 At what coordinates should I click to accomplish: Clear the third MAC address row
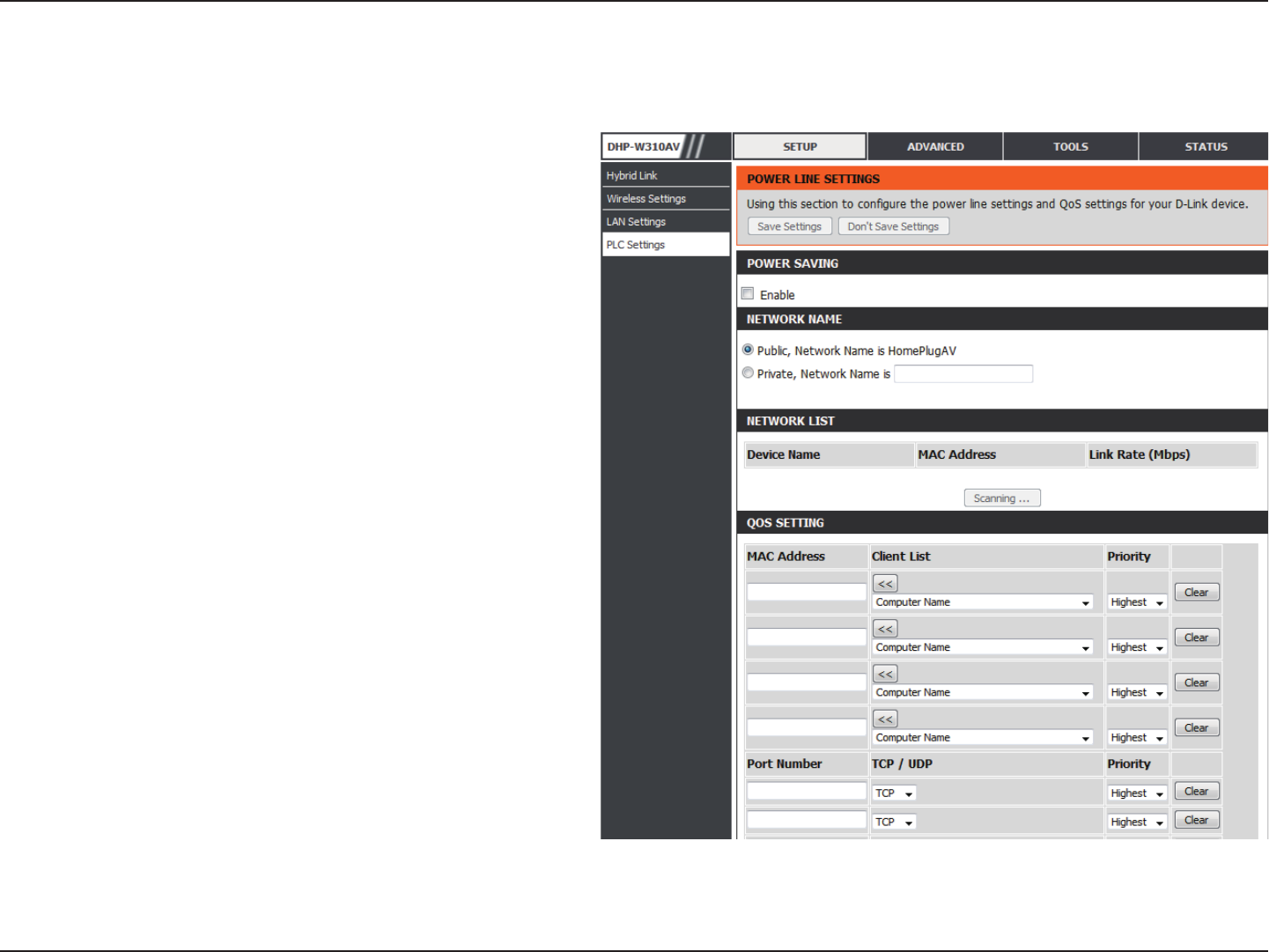pos(1196,683)
